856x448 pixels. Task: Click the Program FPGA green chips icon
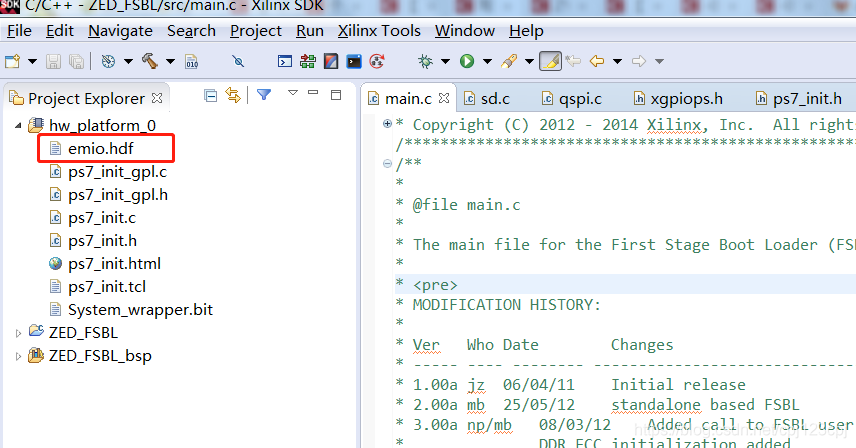coord(308,61)
